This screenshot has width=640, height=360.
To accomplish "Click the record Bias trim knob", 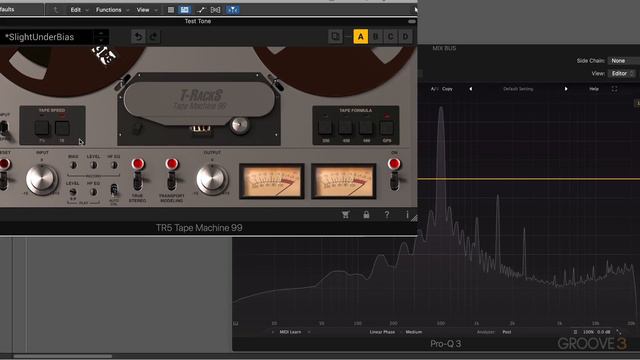I will [x=73, y=165].
